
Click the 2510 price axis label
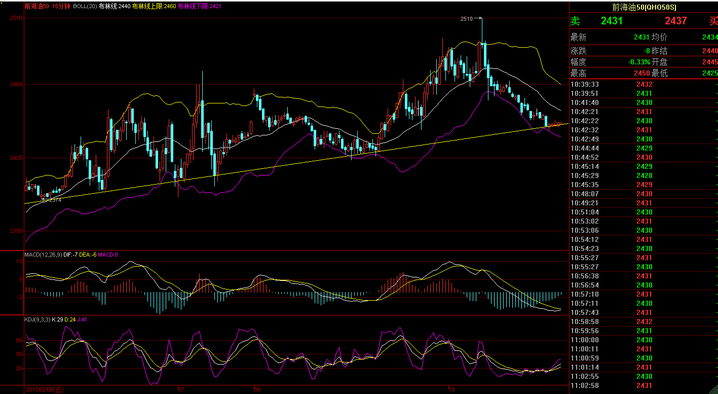[x=16, y=18]
